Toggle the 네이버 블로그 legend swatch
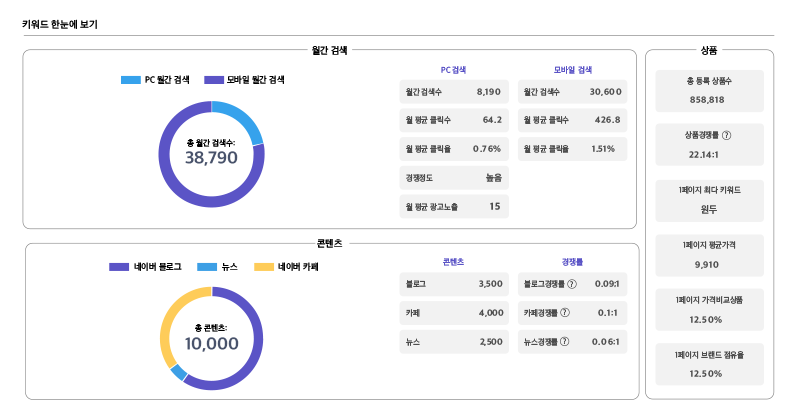Screen dimensions: 799x419 pyautogui.click(x=119, y=267)
